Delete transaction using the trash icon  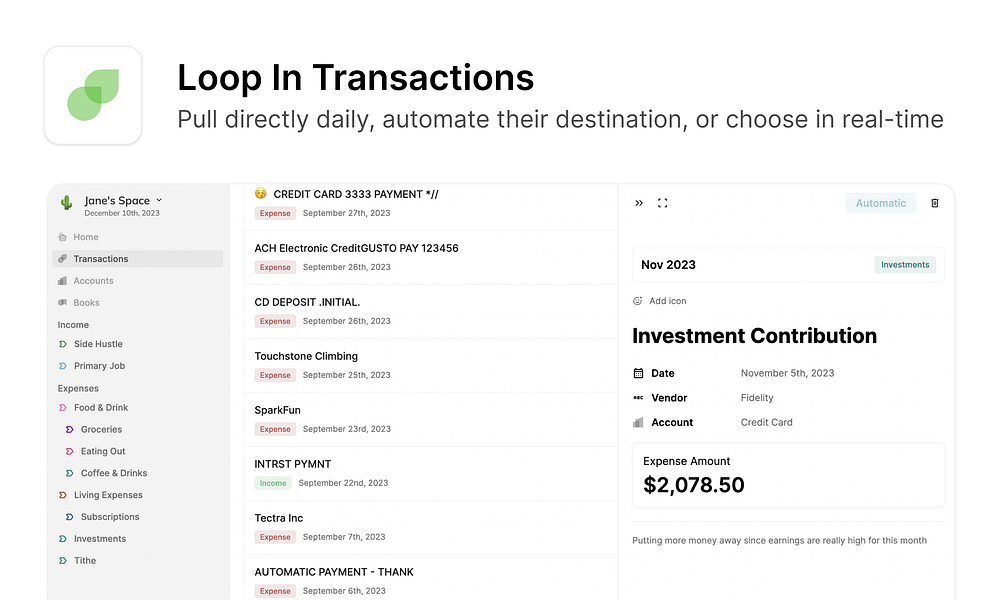935,203
